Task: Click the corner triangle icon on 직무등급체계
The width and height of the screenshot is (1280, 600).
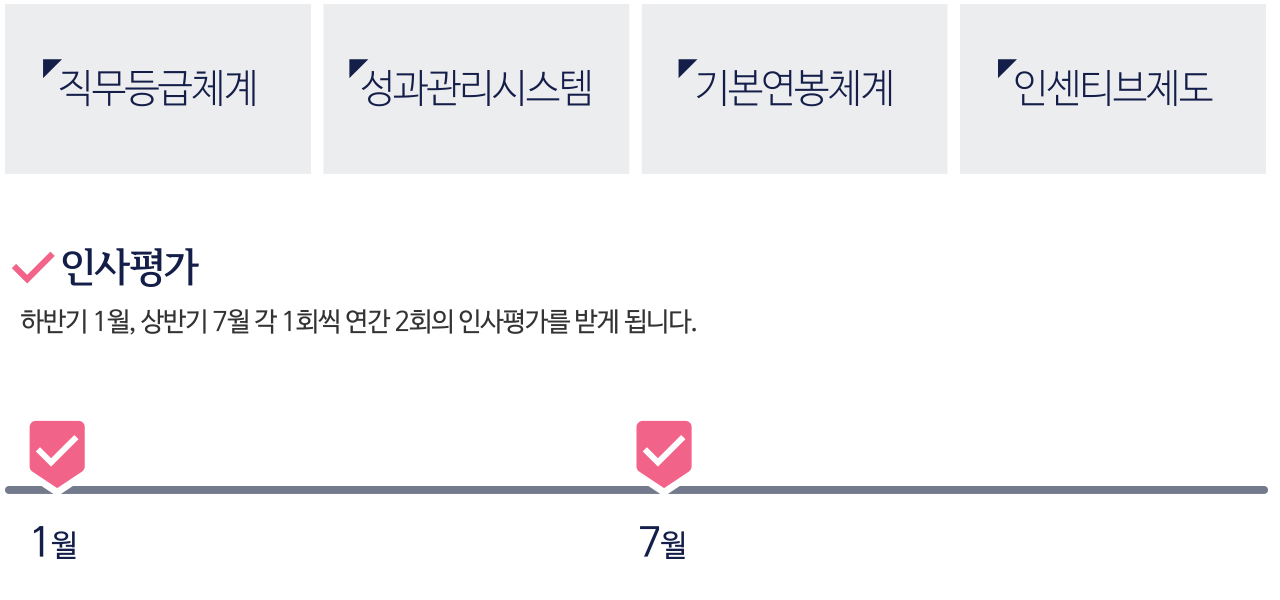Action: point(49,67)
